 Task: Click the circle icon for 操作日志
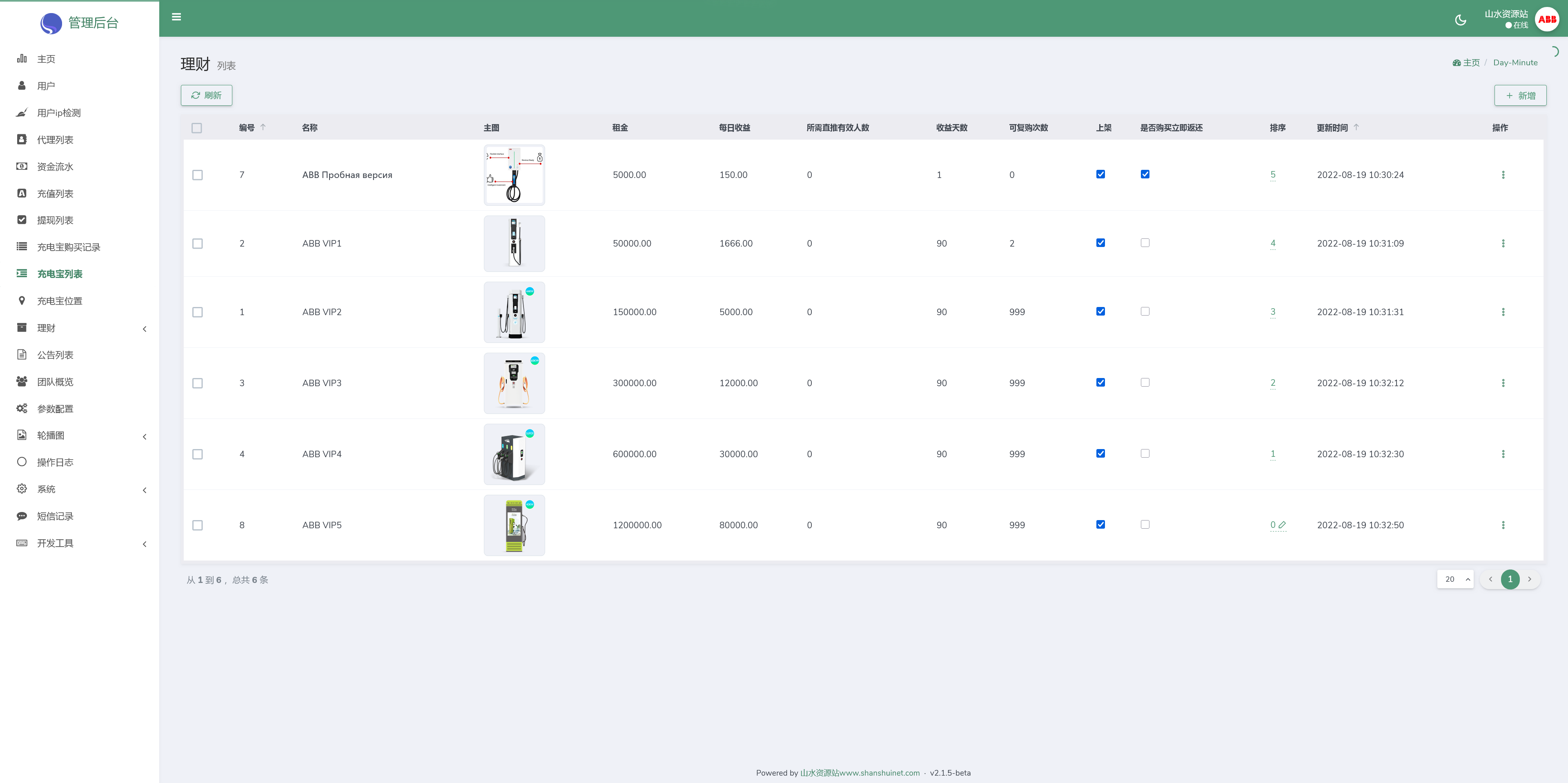22,462
